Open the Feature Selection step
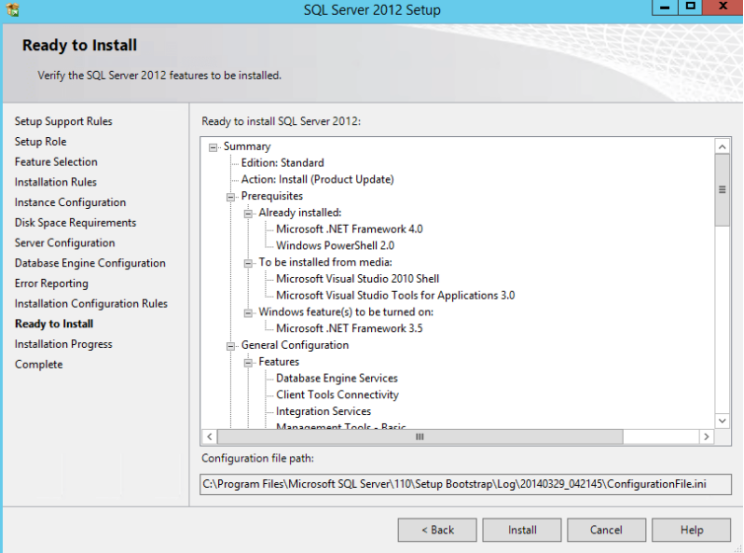This screenshot has width=744, height=553. (56, 162)
